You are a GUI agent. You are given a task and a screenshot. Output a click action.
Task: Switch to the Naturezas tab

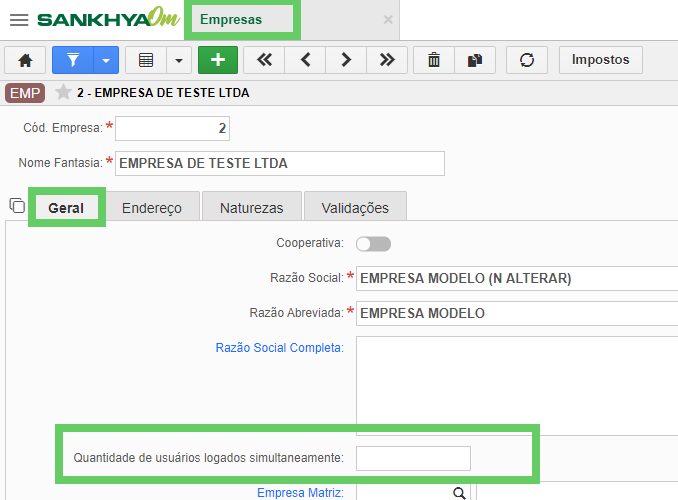(x=252, y=208)
